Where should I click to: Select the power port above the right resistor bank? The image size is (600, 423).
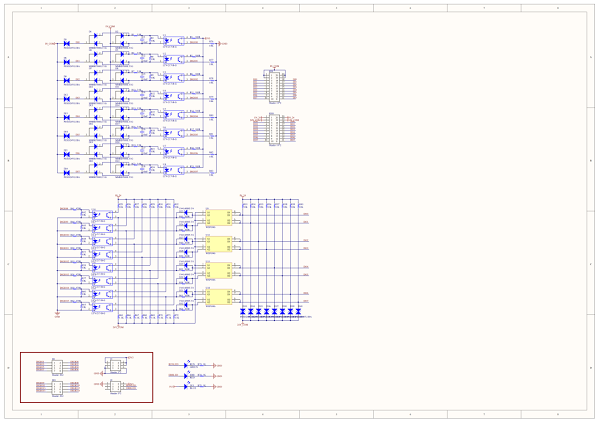(243, 196)
